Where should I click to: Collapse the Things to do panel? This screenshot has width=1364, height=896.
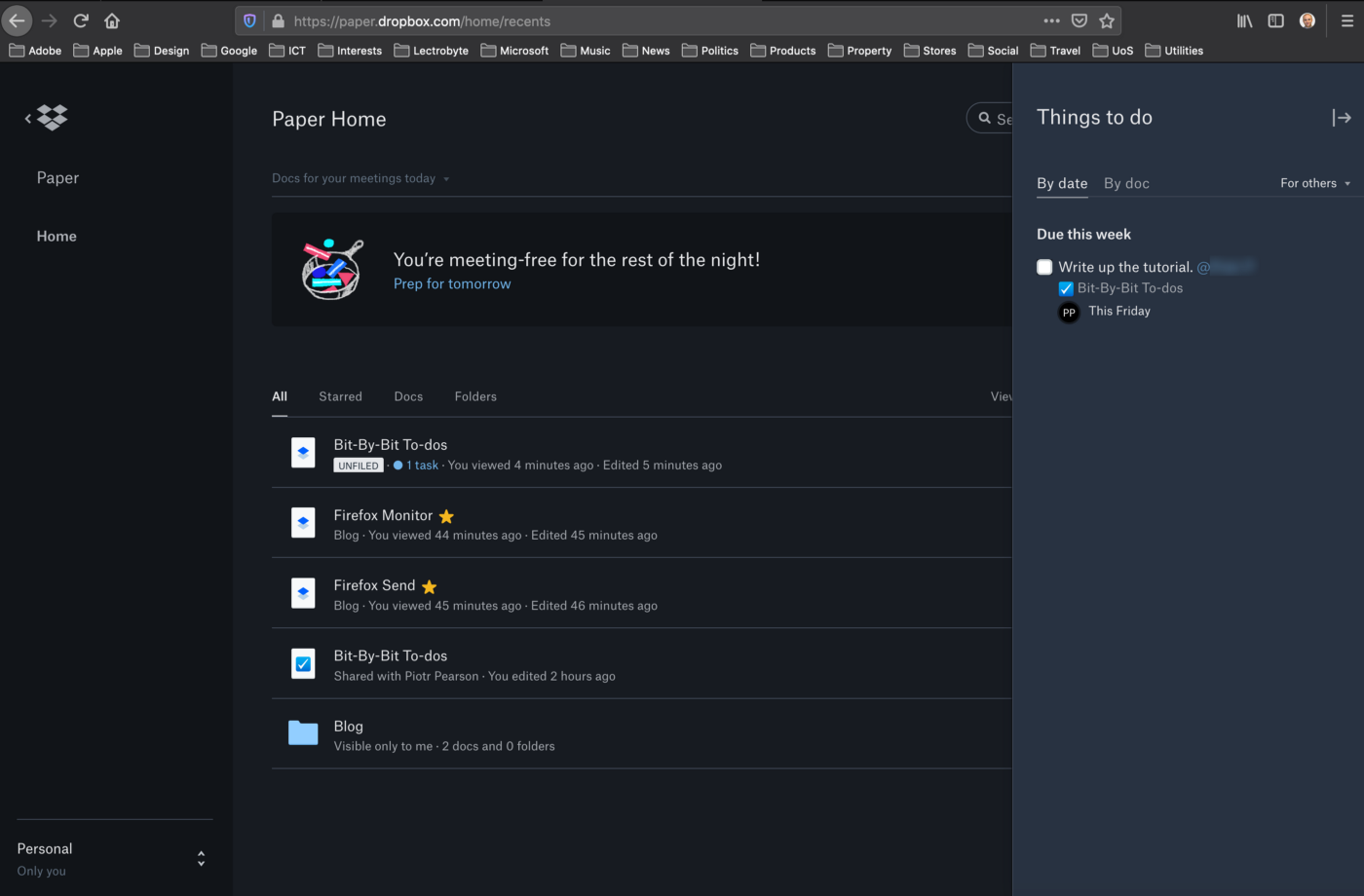pos(1342,117)
